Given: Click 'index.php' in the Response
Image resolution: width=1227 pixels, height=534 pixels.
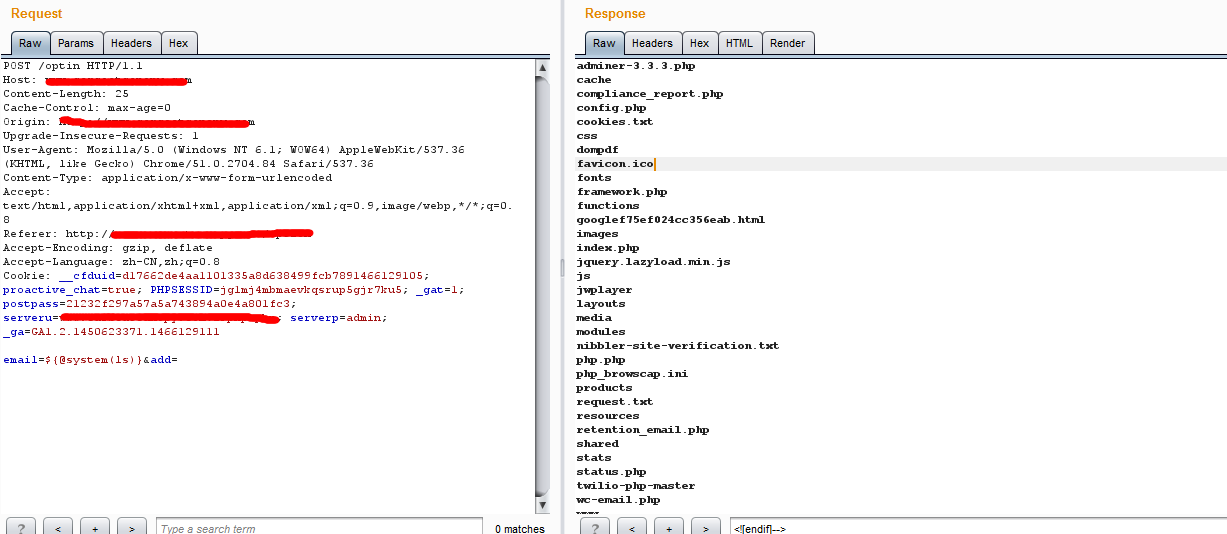Looking at the screenshot, I should coord(608,248).
